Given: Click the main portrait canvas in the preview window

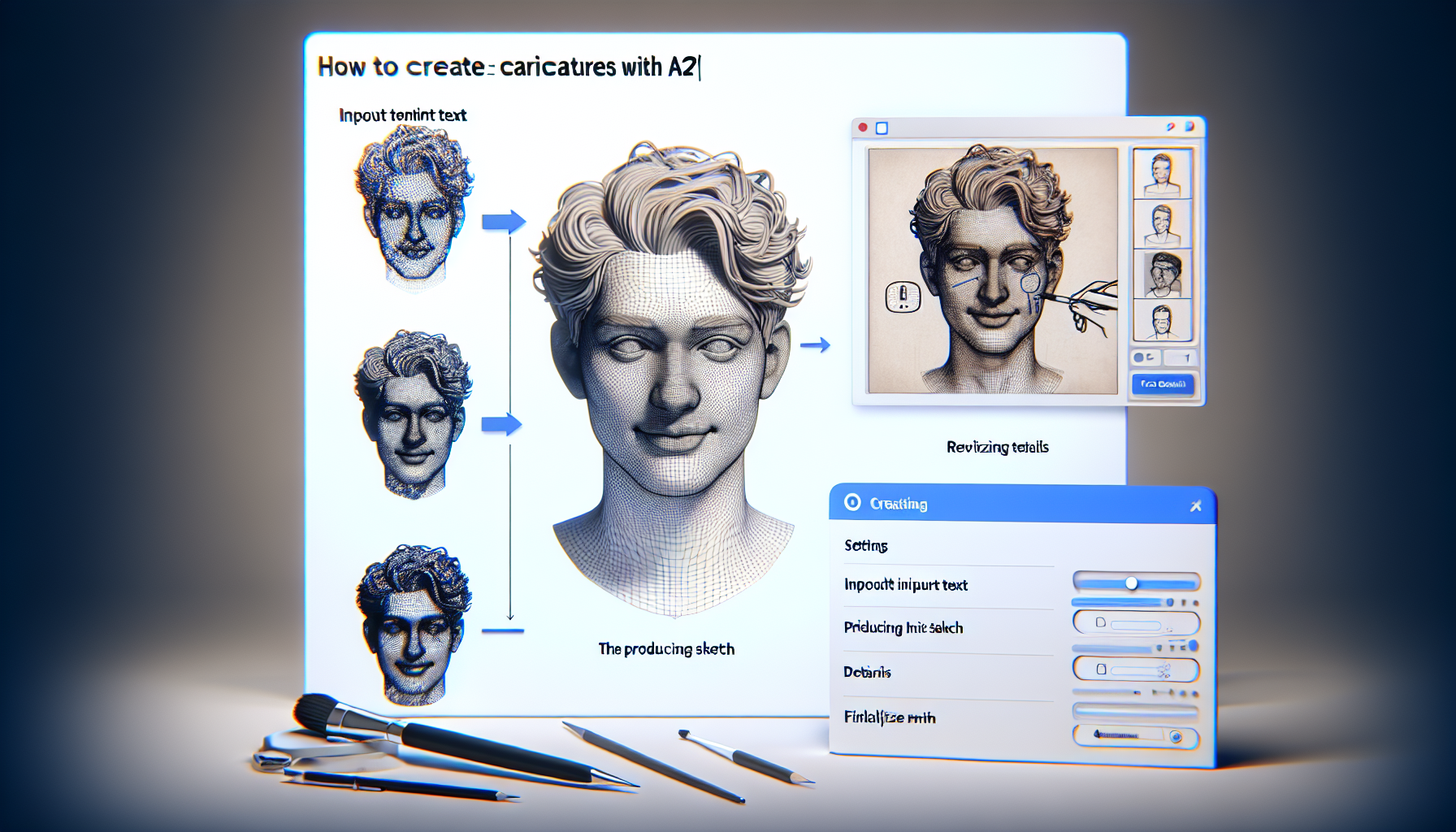Looking at the screenshot, I should (993, 271).
